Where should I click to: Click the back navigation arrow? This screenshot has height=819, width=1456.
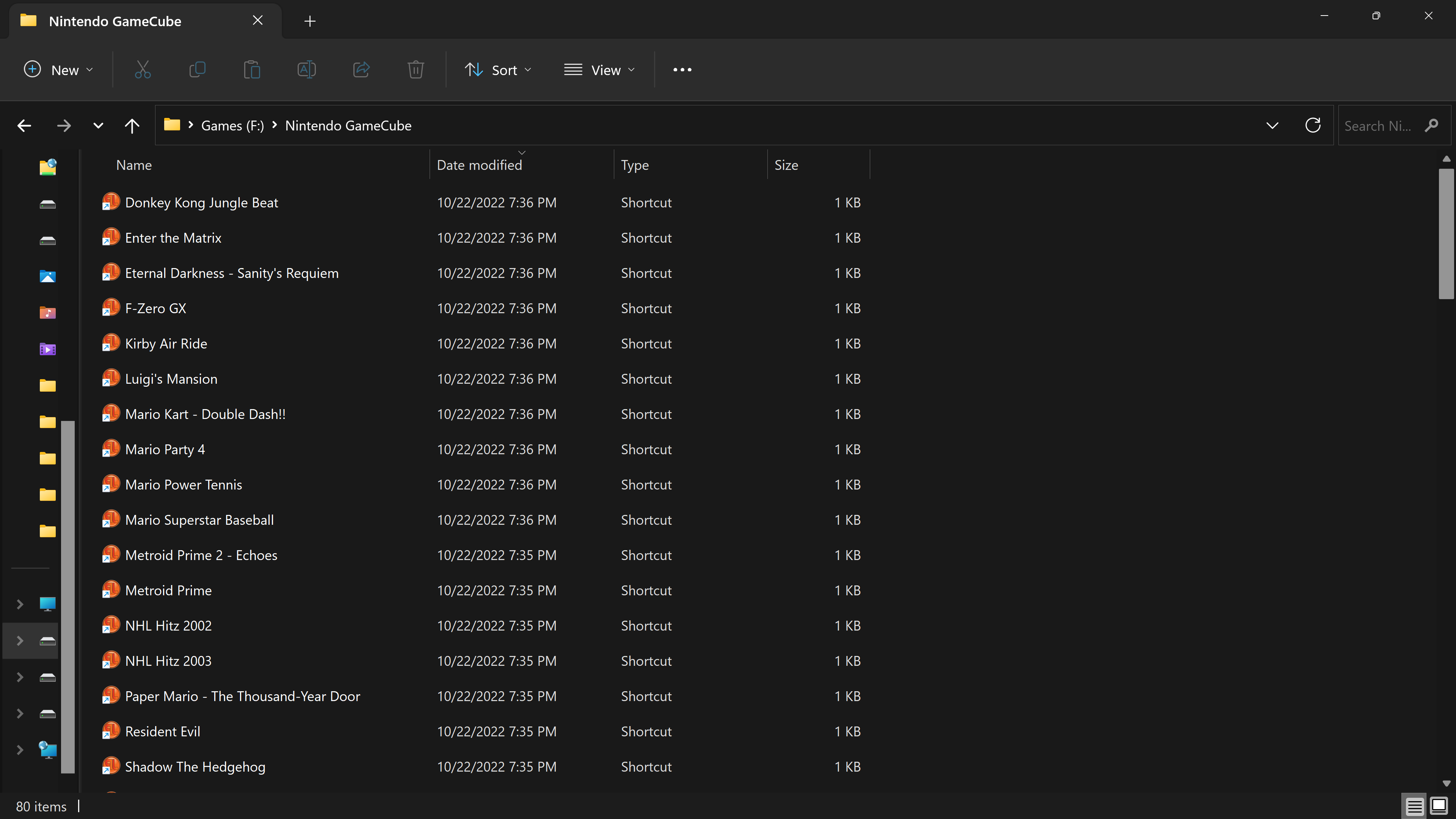24,125
